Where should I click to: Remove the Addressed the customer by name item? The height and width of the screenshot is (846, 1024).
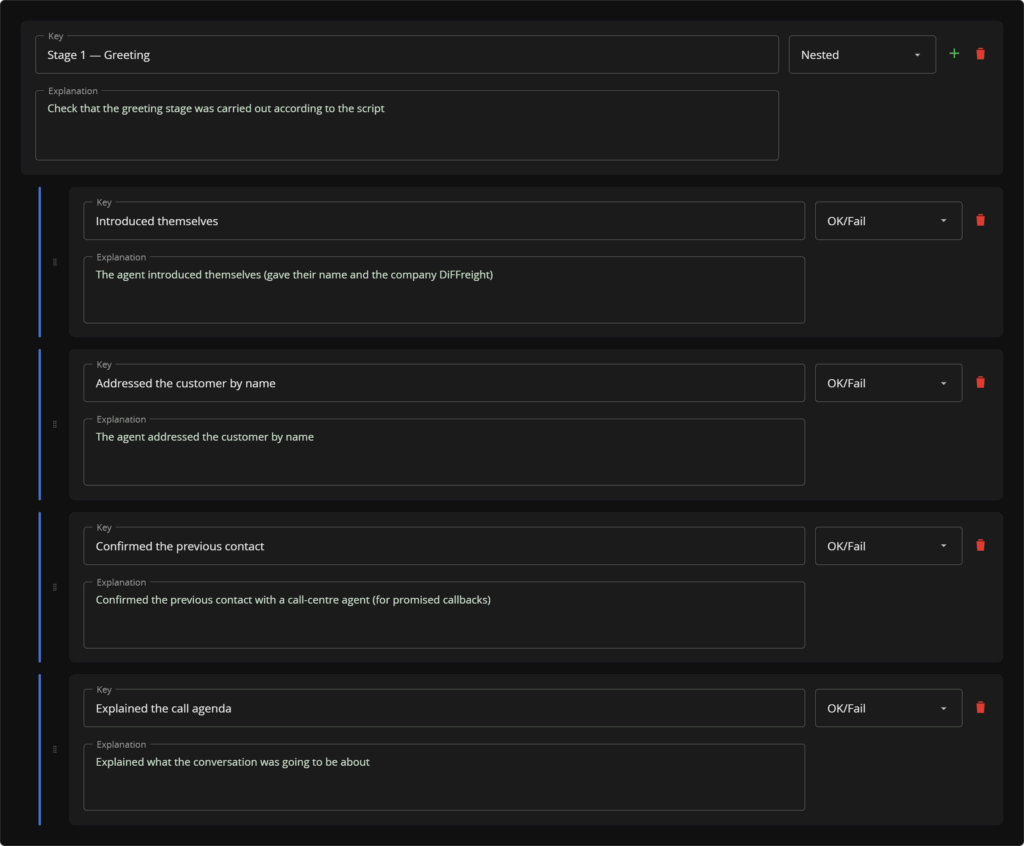pyautogui.click(x=980, y=382)
